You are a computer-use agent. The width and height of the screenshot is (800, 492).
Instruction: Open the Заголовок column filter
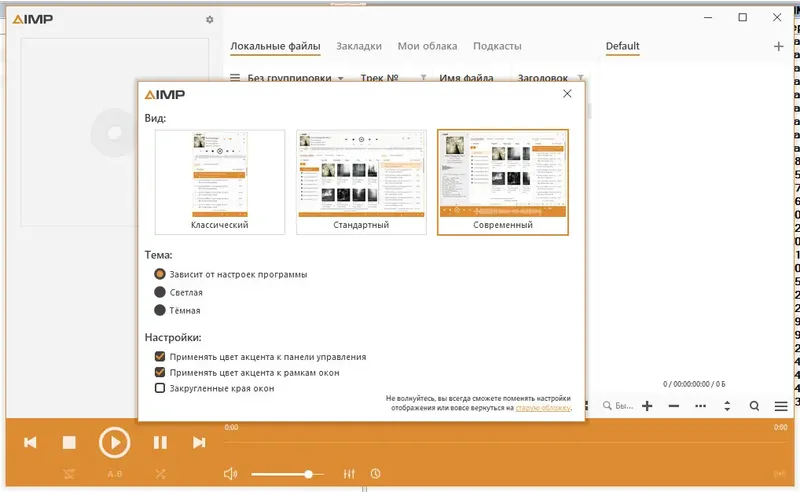580,78
